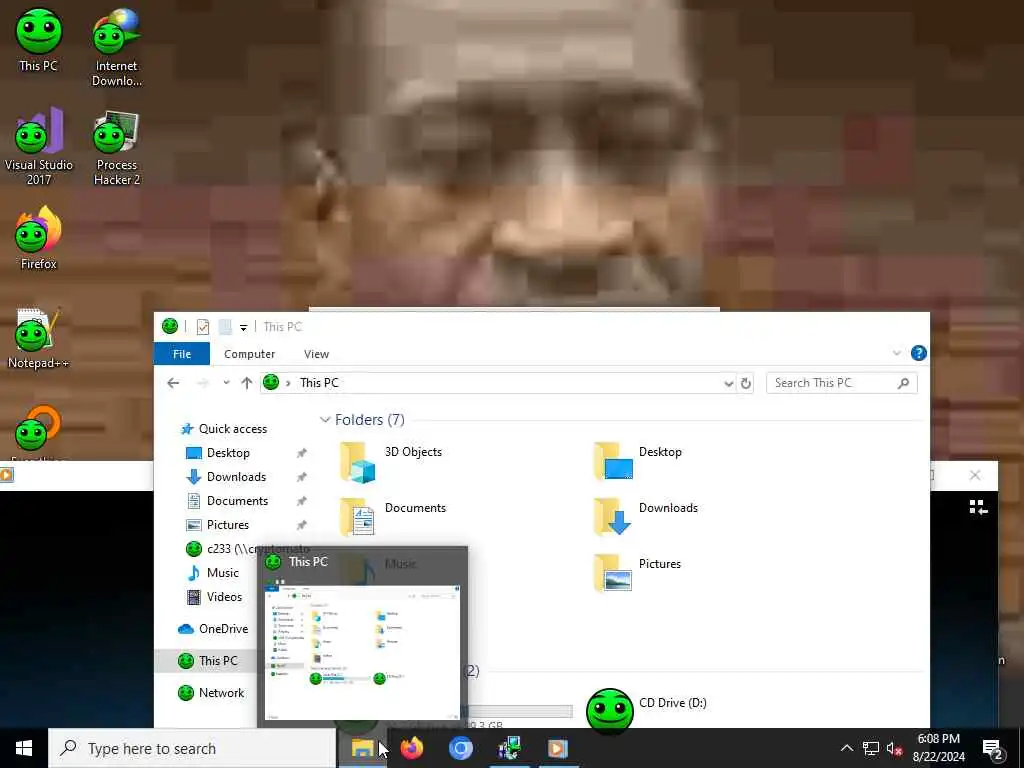Select Music in the navigation pane

tap(212, 573)
